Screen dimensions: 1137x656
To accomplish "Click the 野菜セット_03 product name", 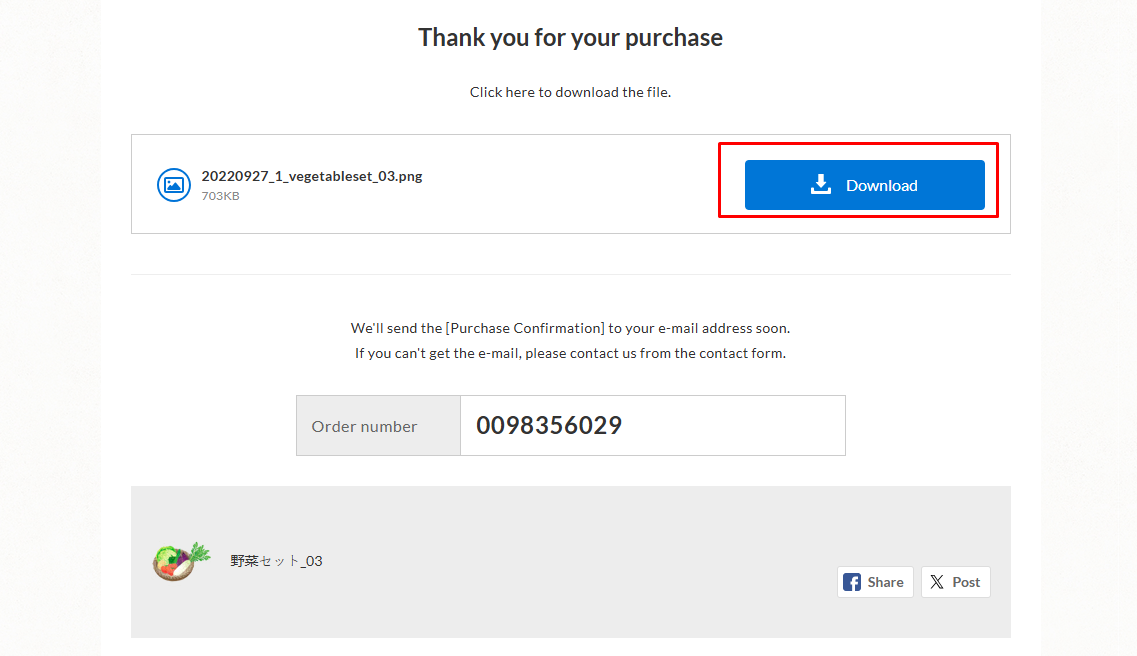I will point(276,561).
